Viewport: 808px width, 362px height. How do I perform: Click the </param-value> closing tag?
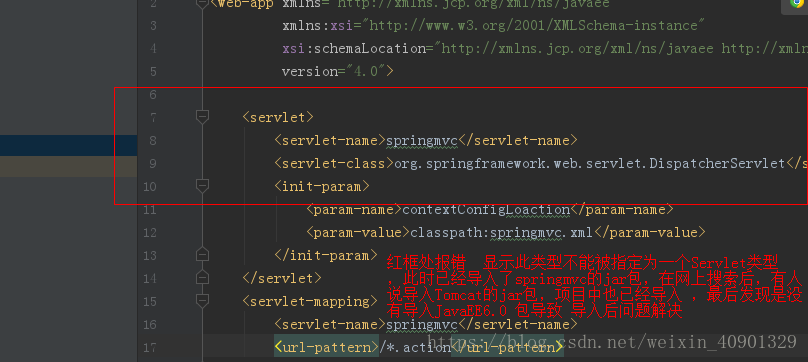point(649,232)
